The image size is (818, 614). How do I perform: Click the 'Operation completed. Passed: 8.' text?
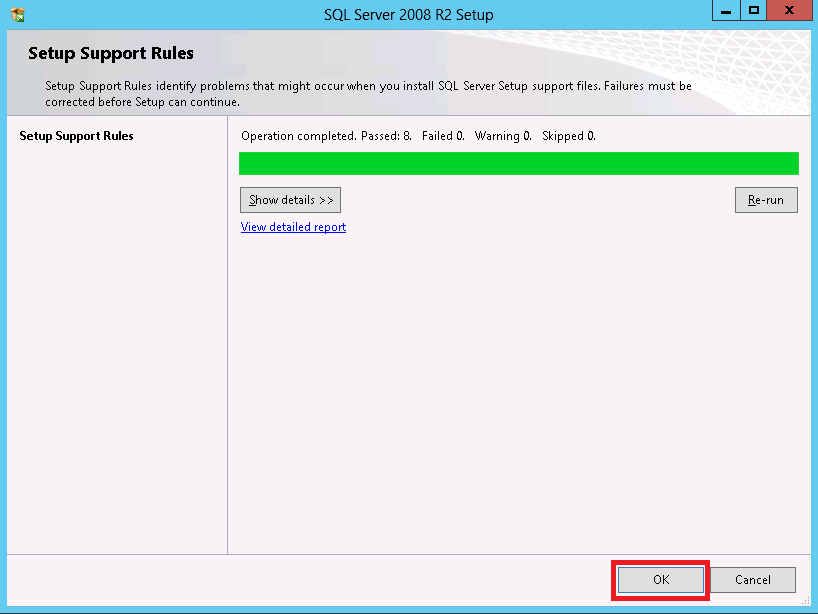tap(327, 136)
